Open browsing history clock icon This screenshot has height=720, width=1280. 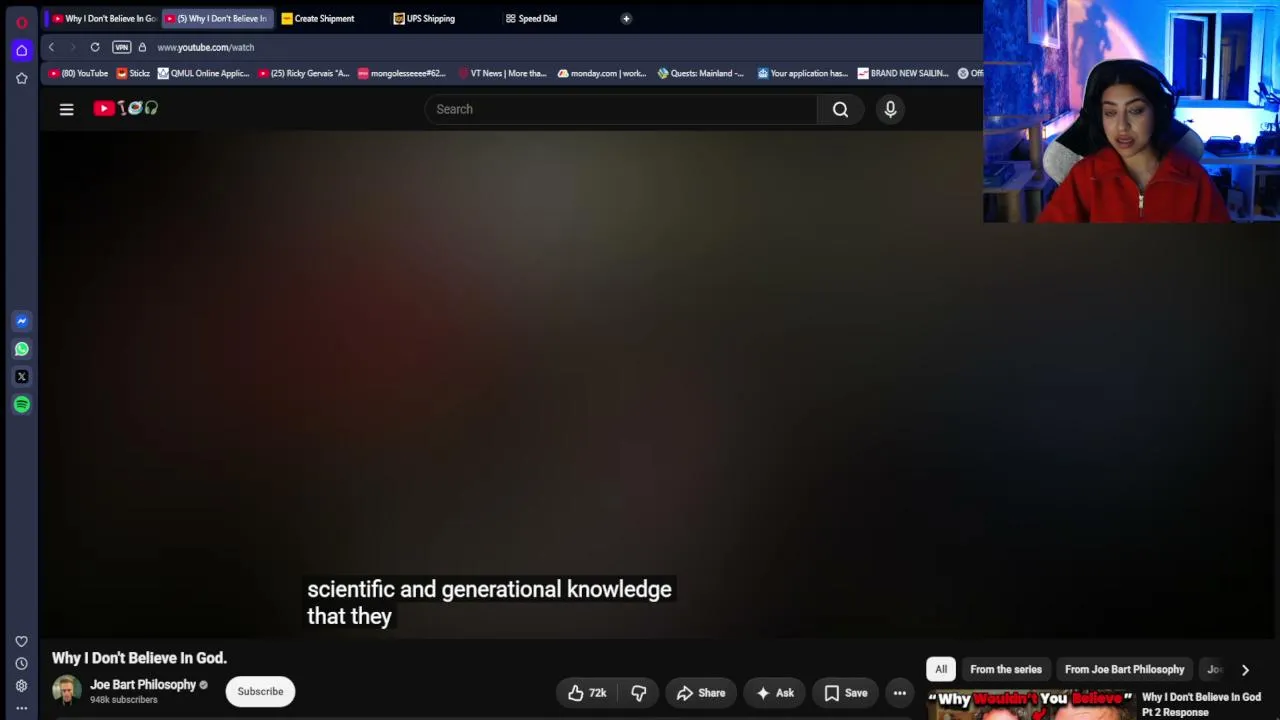coord(21,663)
